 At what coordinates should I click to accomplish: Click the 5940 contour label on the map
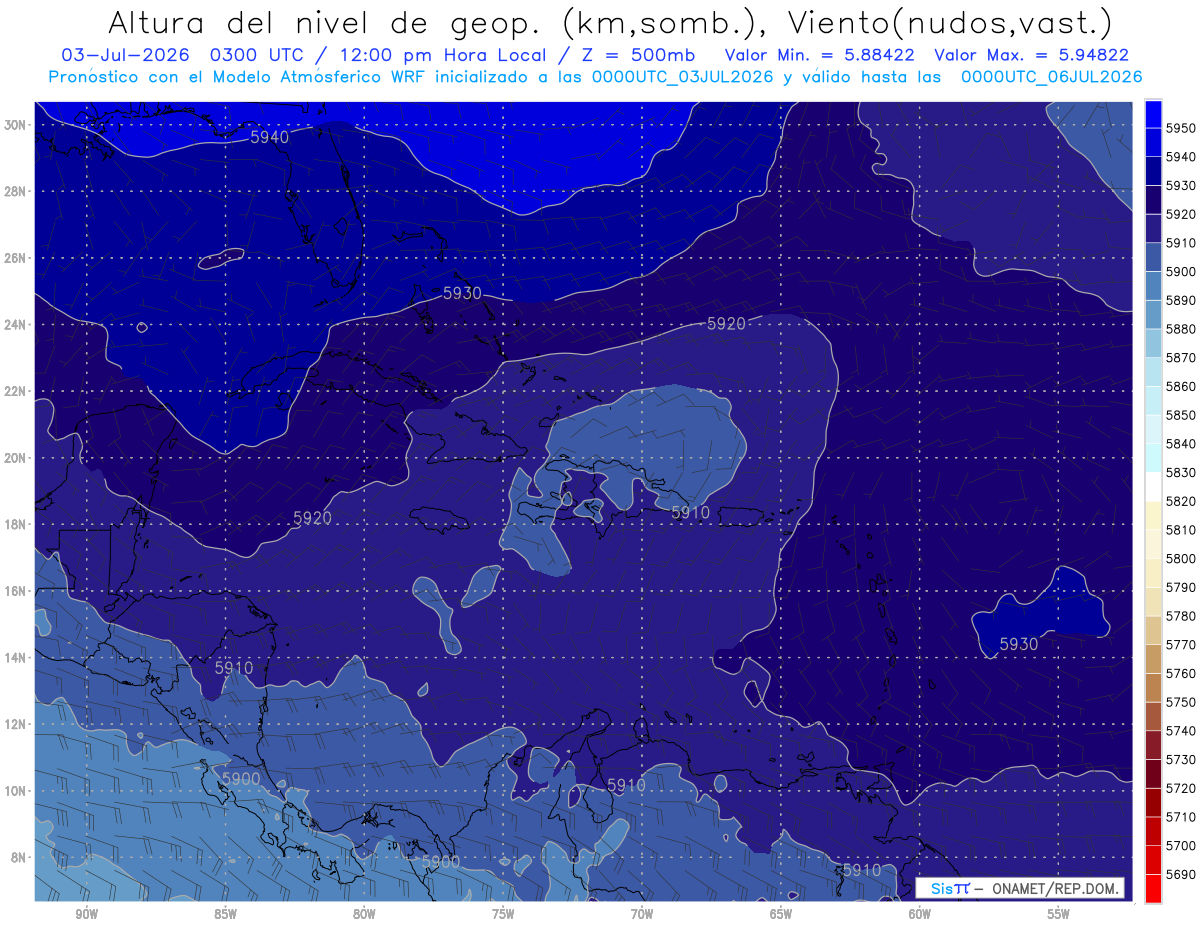[x=269, y=137]
